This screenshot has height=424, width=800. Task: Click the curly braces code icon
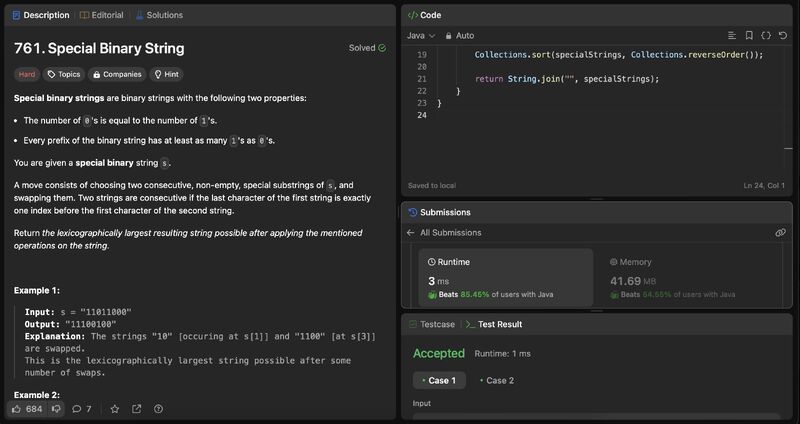coord(766,36)
